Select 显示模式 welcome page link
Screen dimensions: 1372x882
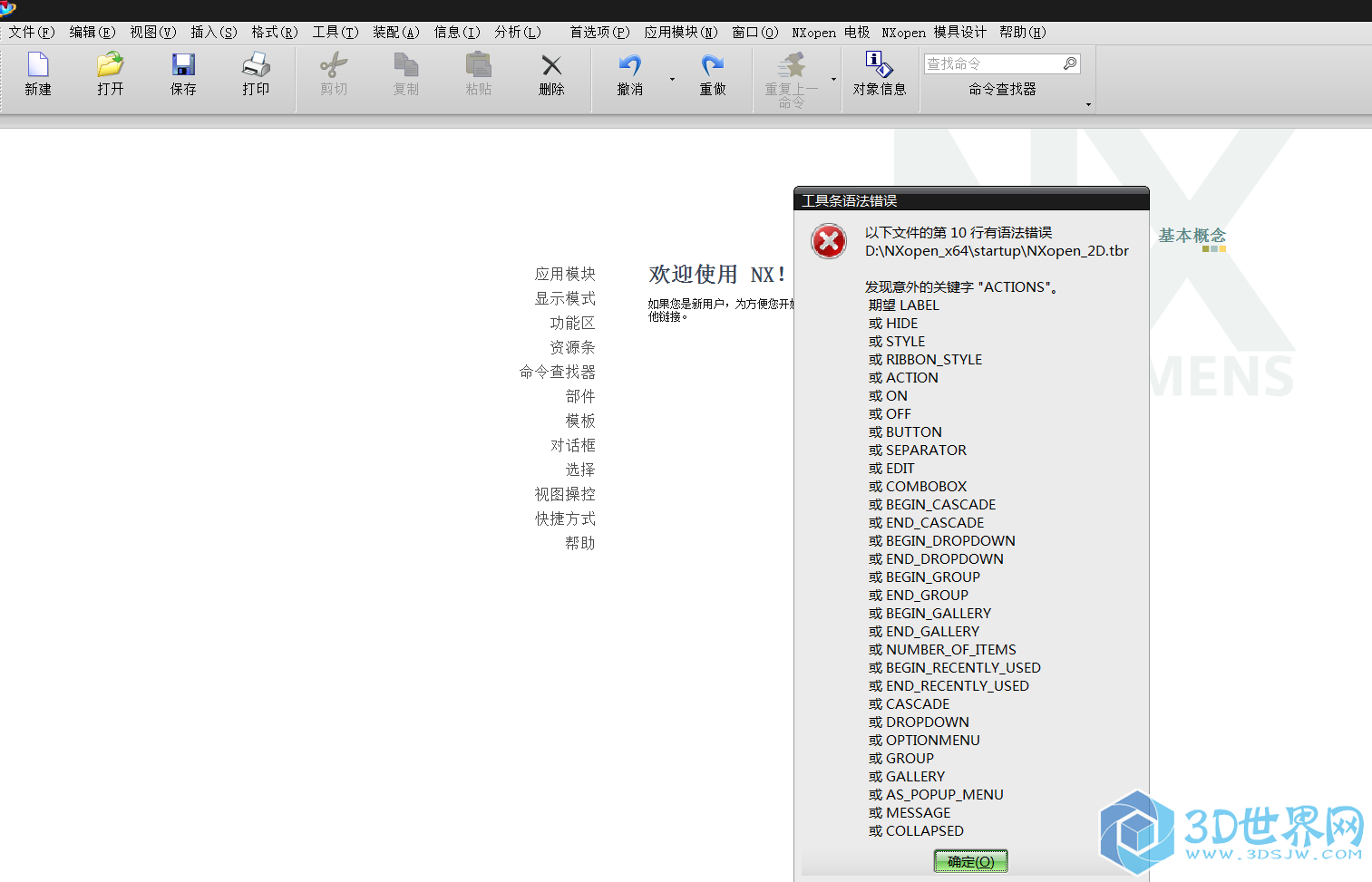(x=565, y=298)
